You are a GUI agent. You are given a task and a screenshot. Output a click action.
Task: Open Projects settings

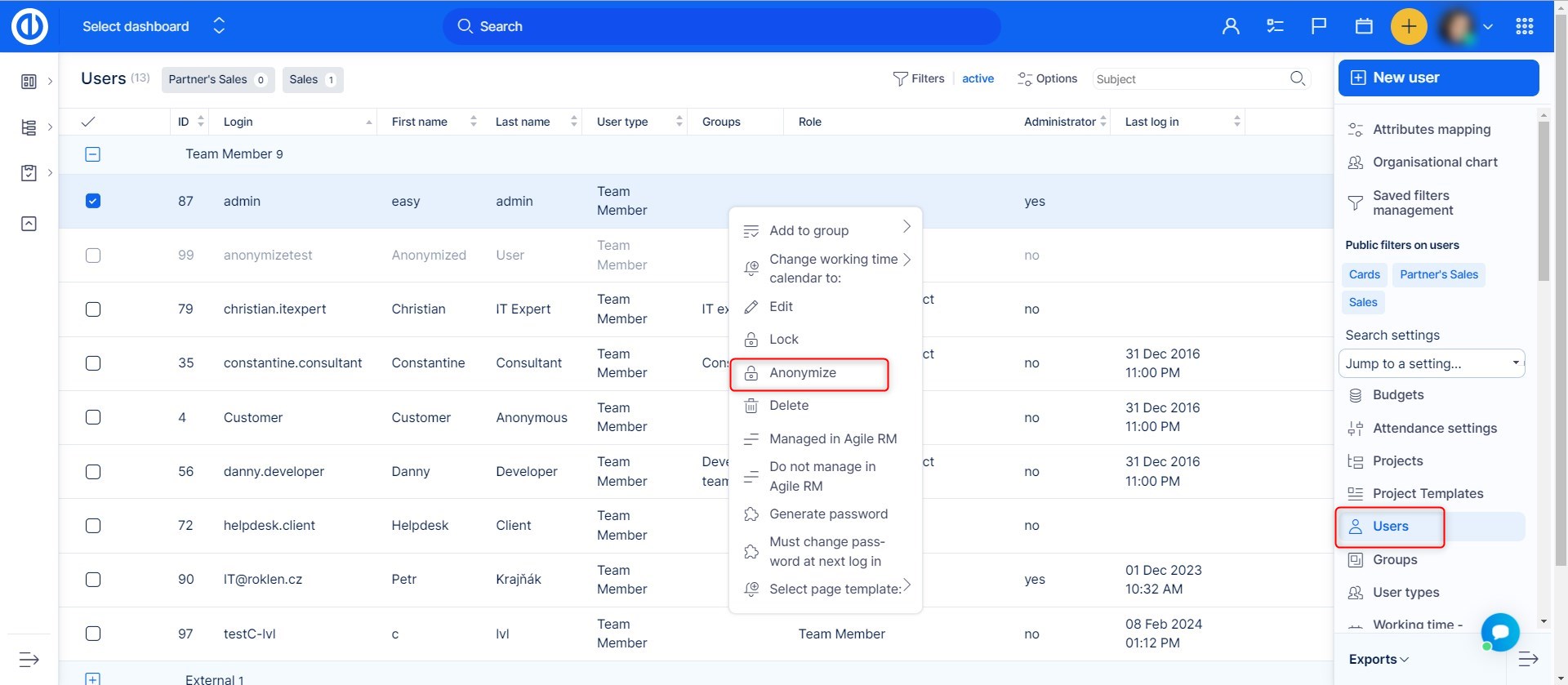coord(1397,461)
